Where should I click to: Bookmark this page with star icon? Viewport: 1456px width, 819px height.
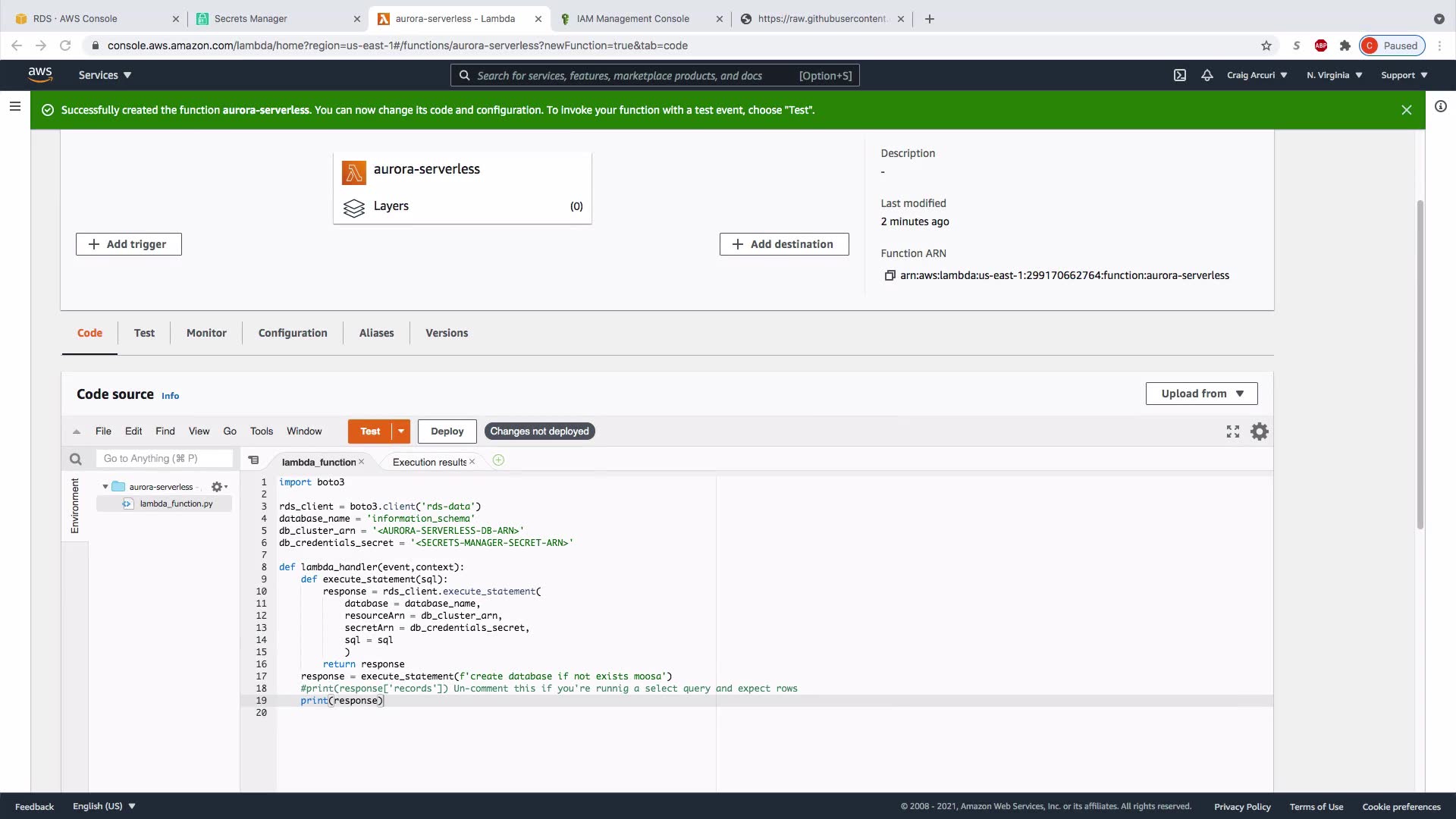click(1266, 45)
